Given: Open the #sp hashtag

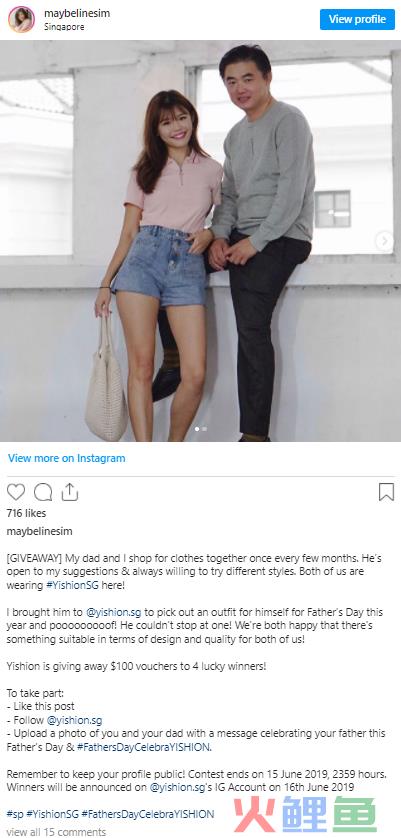Looking at the screenshot, I should pos(15,814).
